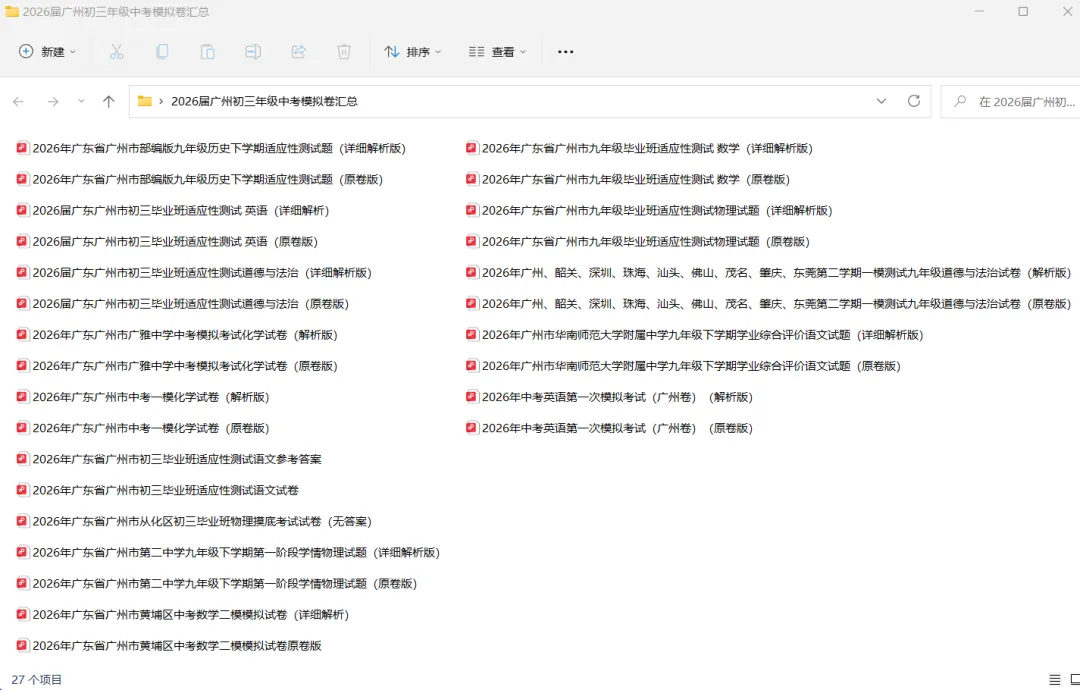Select 初三毕业班适应性测试语文参考答案 file
Image resolution: width=1080 pixels, height=690 pixels.
point(169,459)
